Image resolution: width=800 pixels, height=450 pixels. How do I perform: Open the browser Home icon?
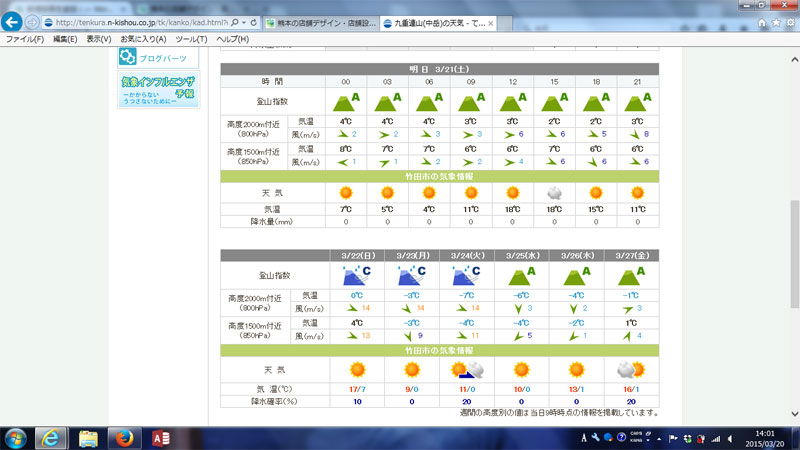(762, 22)
